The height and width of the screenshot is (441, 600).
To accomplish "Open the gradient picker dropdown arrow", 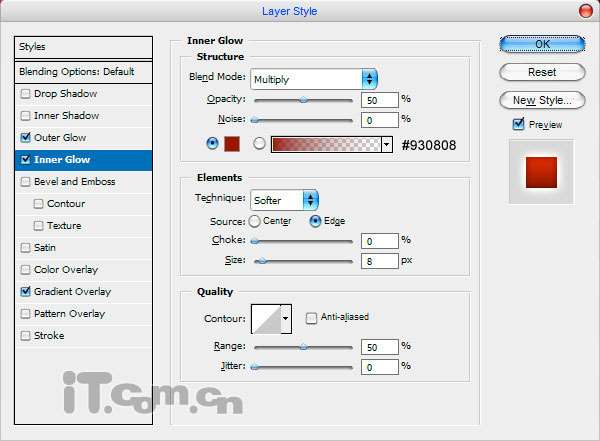I will (x=386, y=144).
